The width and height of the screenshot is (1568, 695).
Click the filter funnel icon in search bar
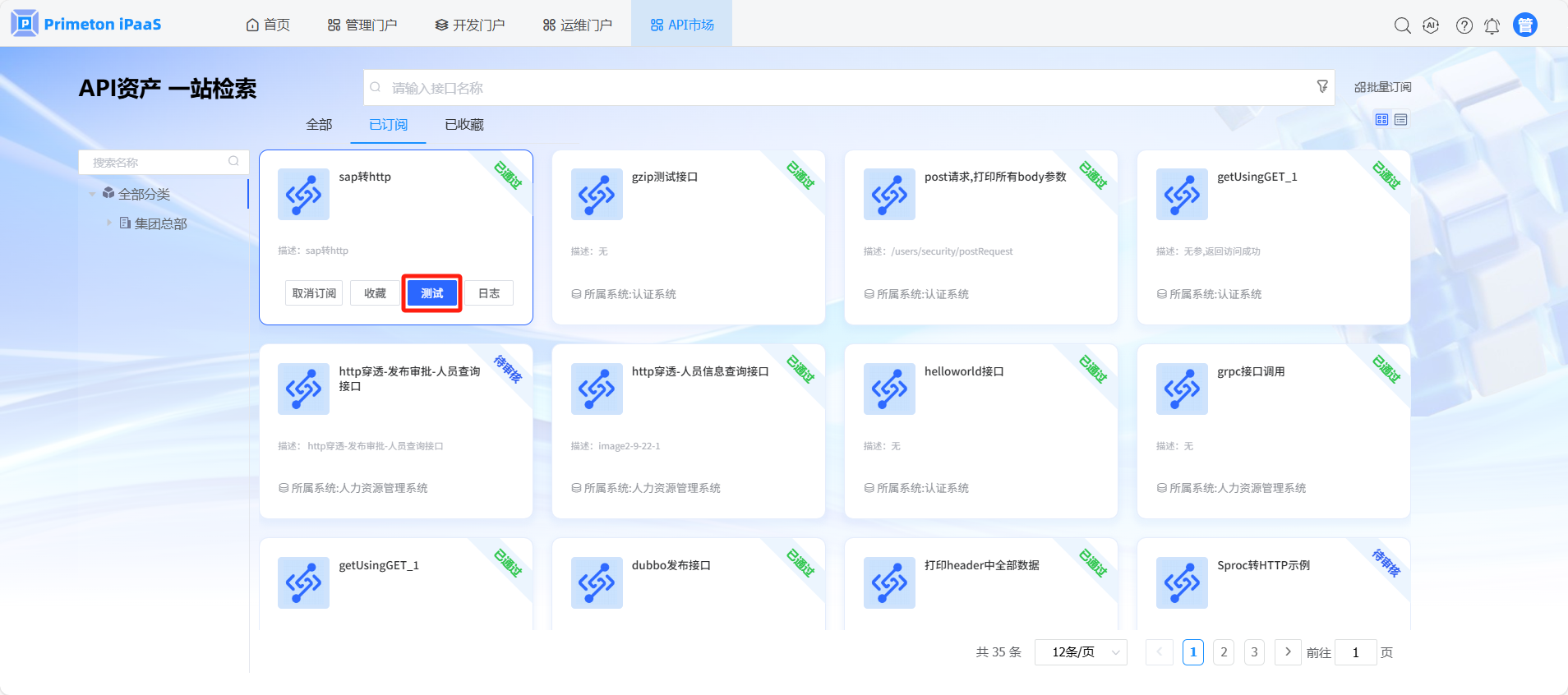tap(1322, 86)
